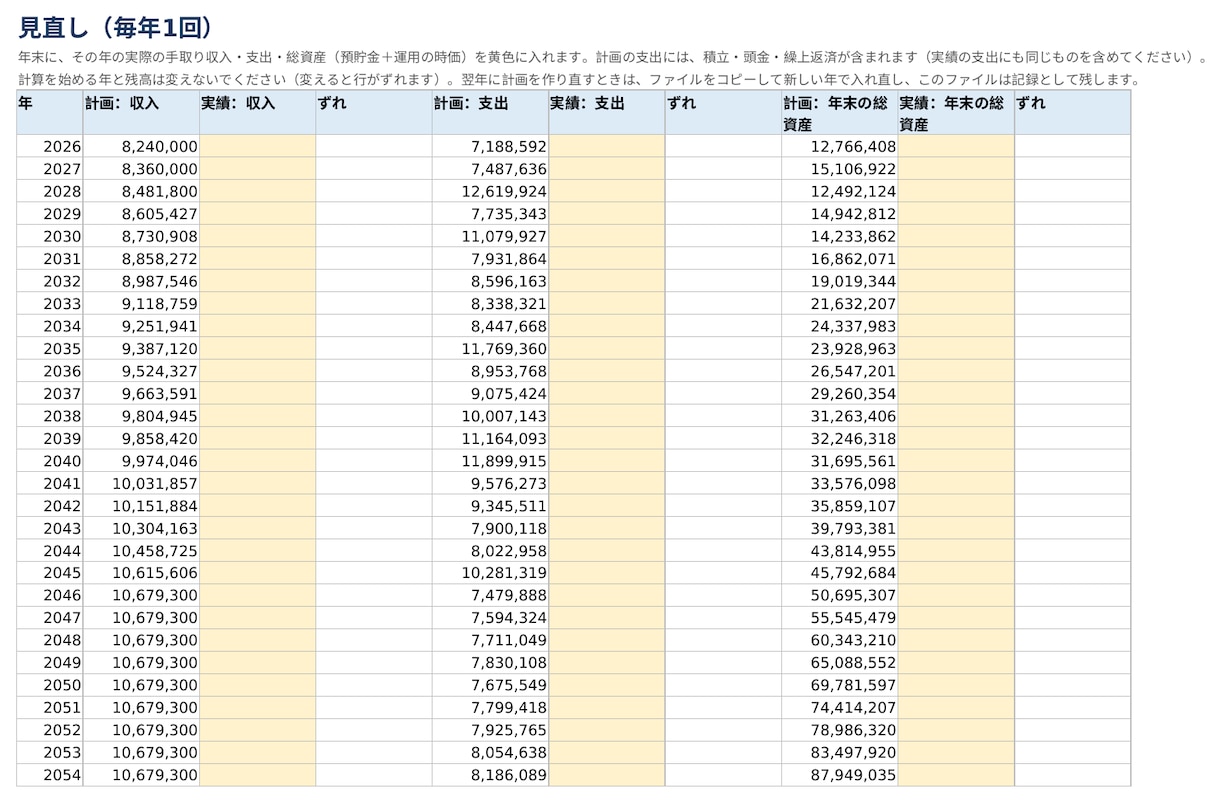Select planned income value "8,240,000"
This screenshot has height=802, width=1220.
(x=141, y=147)
